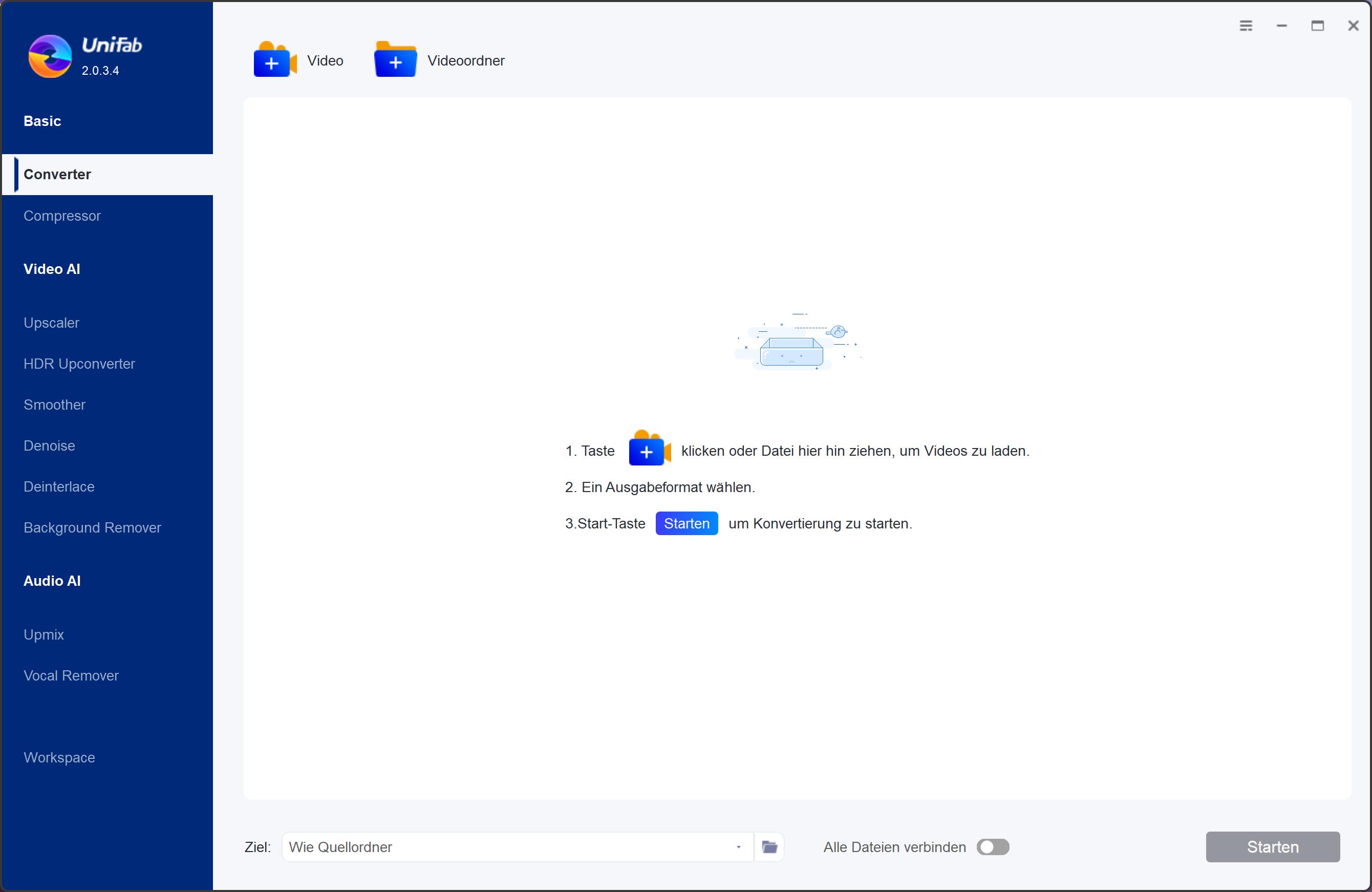Click the Deinterlace option in sidebar

[x=59, y=487]
